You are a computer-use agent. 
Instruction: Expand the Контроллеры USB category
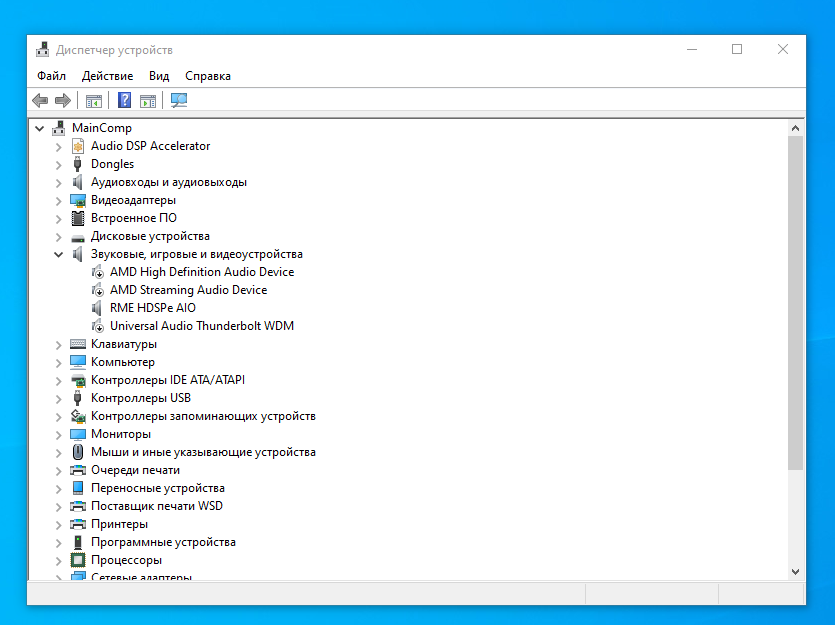coord(59,399)
